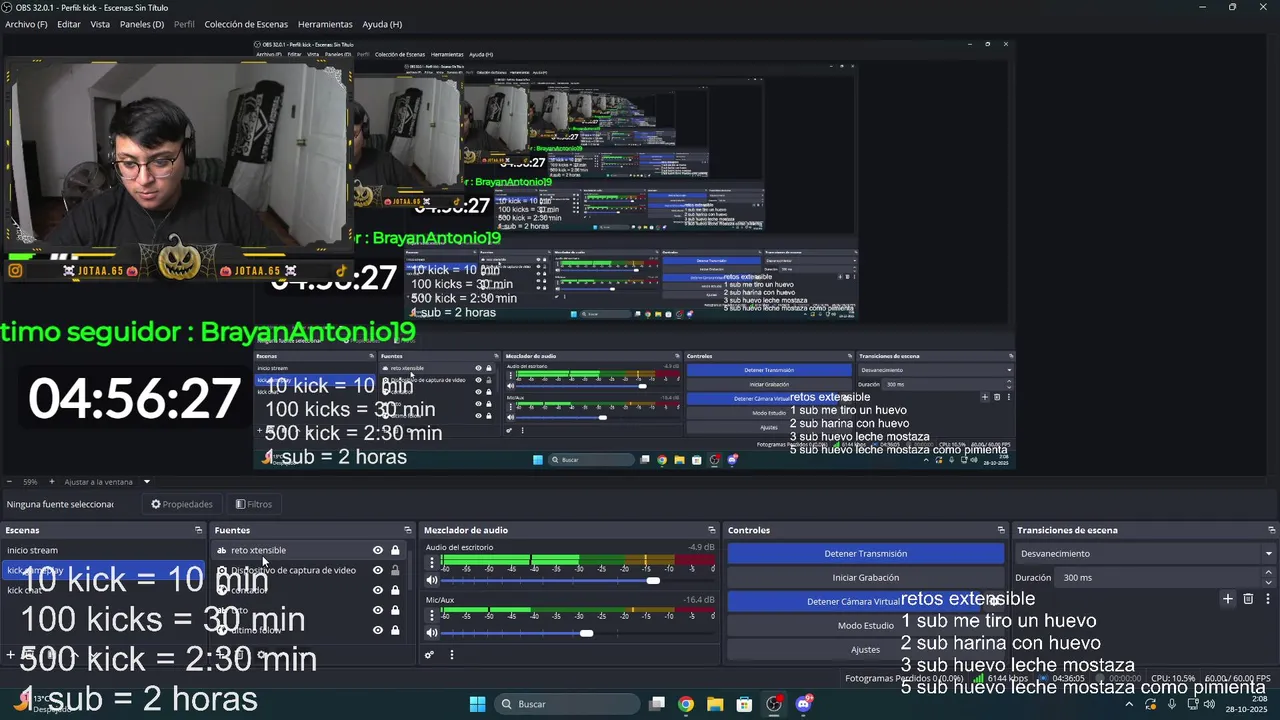Toggle visibility of the last source row
The width and height of the screenshot is (1280, 720).
(378, 630)
